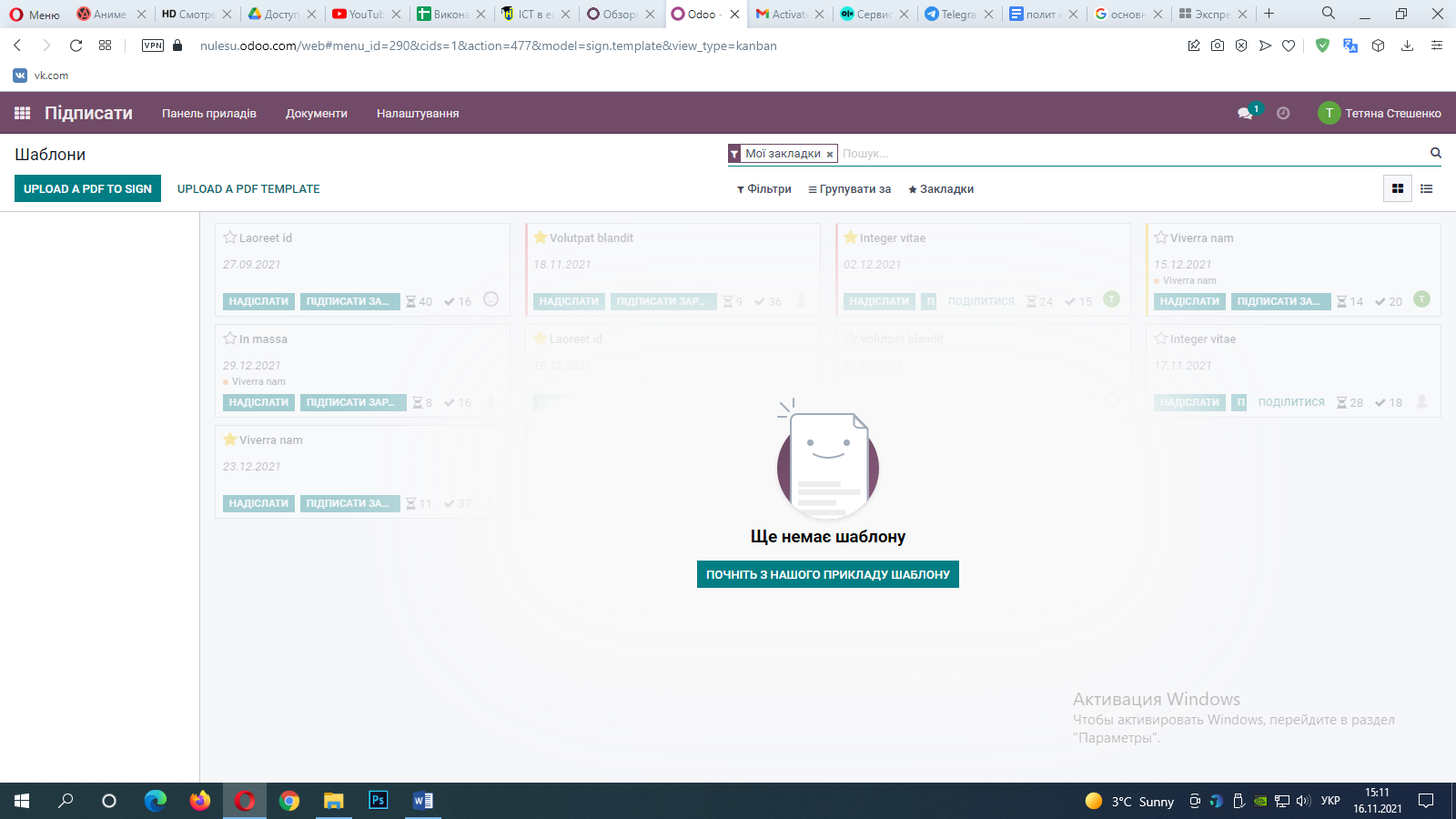The height and width of the screenshot is (819, 1456).
Task: Click Почніть з нашого прикладу шаблону
Action: pyautogui.click(x=828, y=574)
